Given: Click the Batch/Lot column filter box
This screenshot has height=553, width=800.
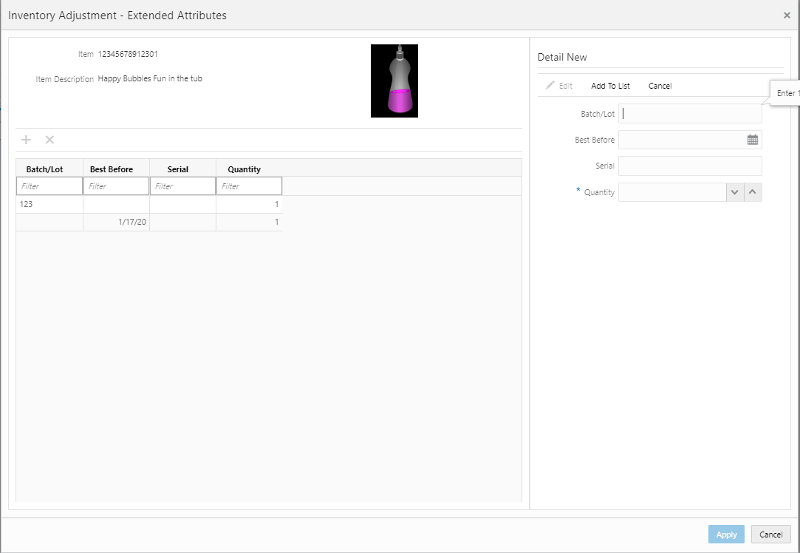Looking at the screenshot, I should click(49, 186).
